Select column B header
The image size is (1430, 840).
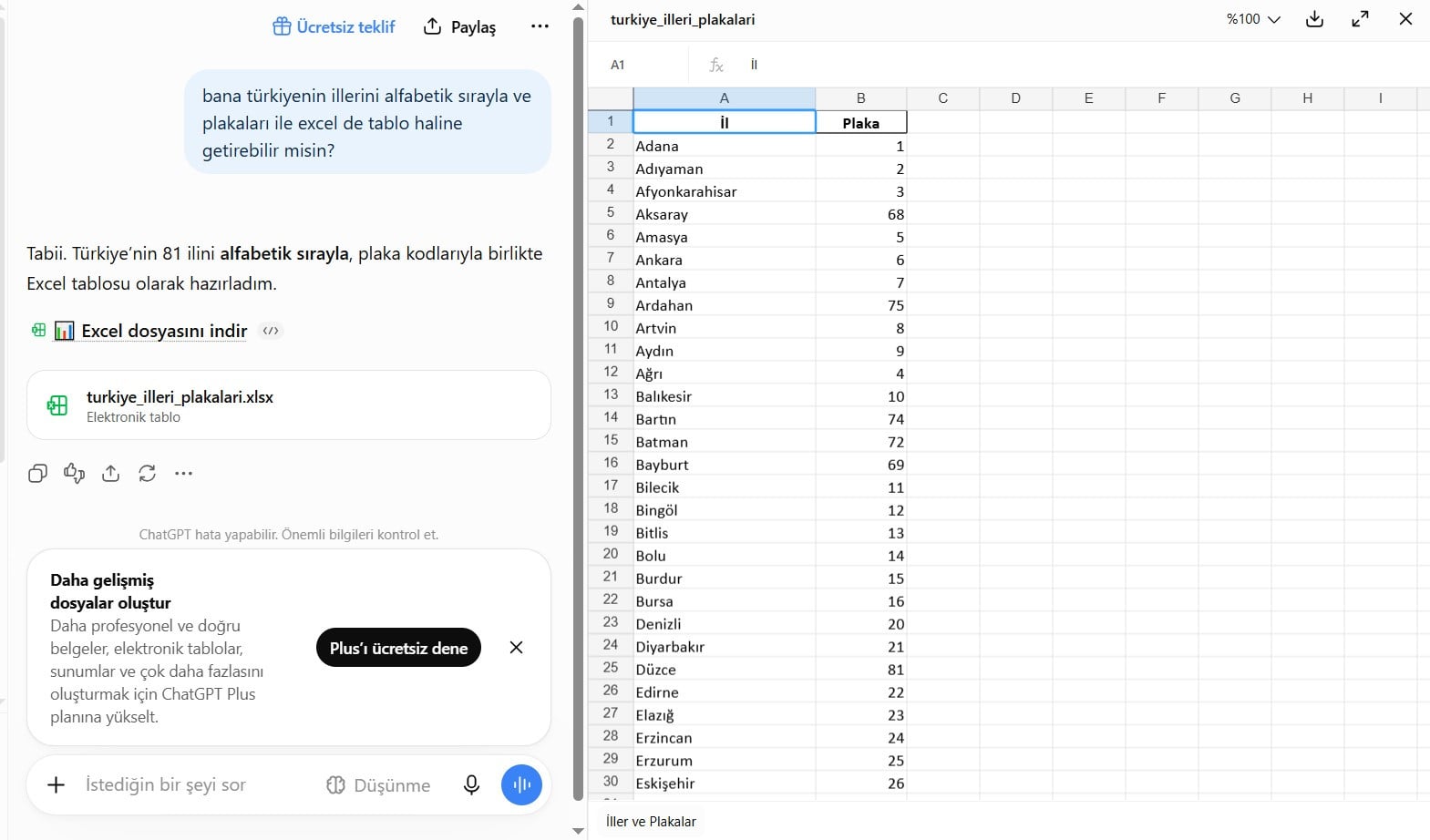coord(860,98)
